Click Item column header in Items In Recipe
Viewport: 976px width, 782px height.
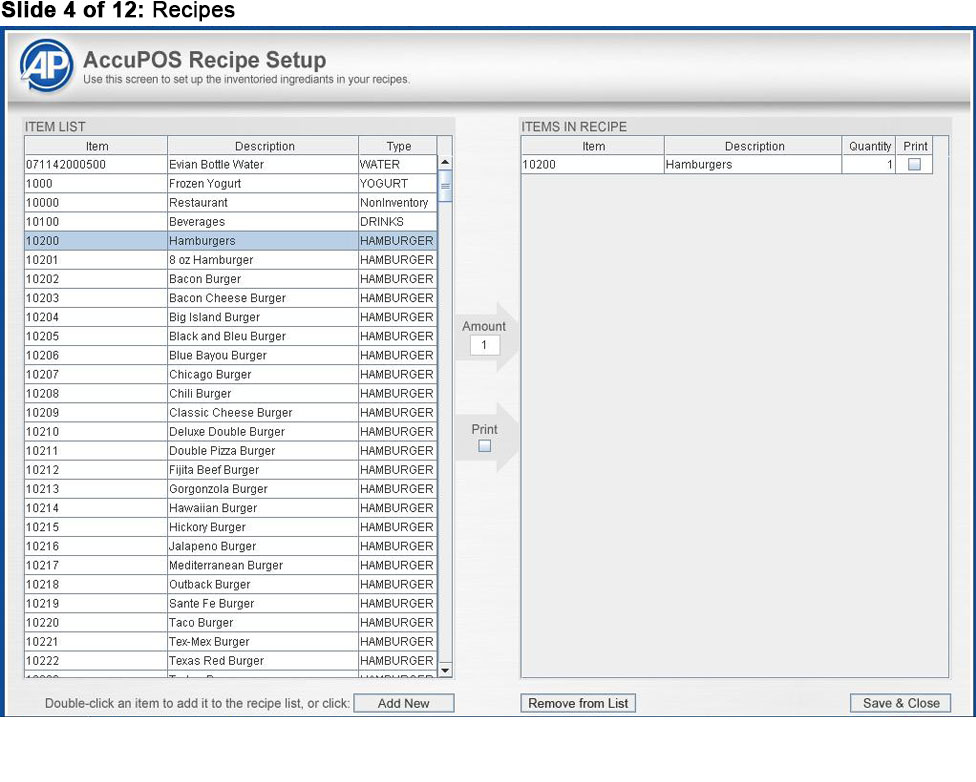(x=593, y=146)
